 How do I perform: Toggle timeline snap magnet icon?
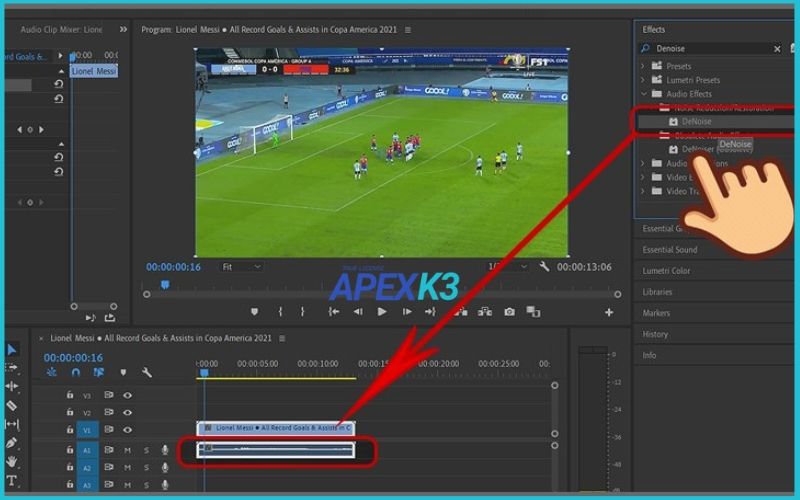click(75, 372)
